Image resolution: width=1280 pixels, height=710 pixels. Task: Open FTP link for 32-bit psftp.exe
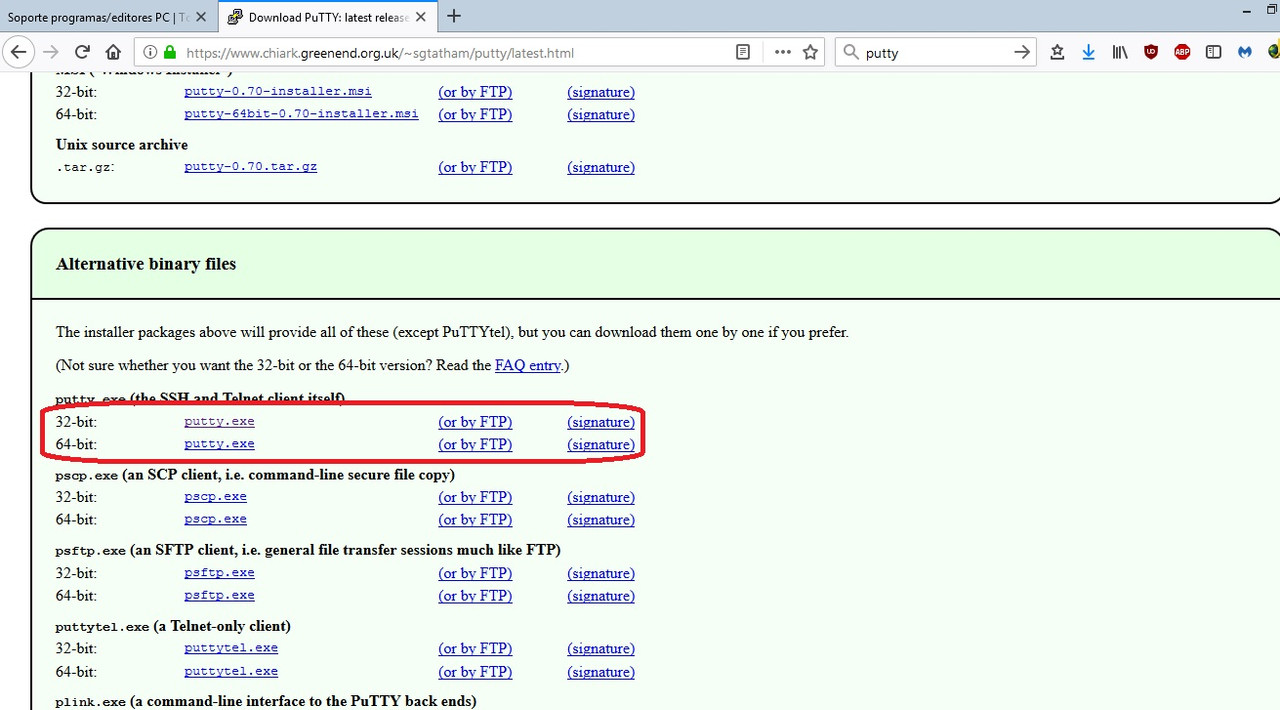(475, 574)
